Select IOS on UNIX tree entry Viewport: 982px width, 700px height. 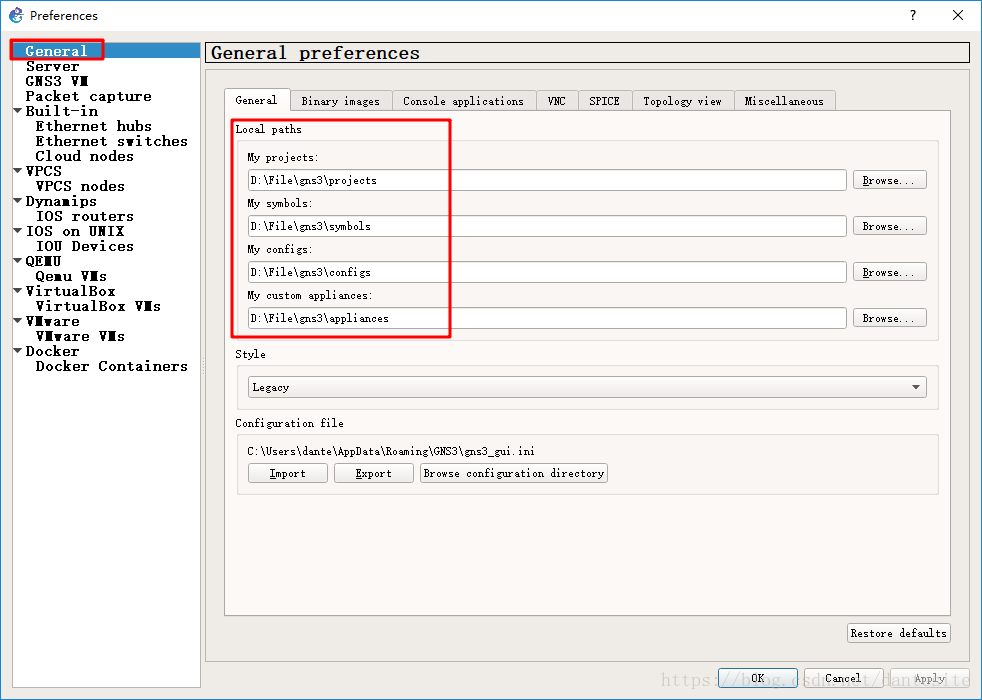point(75,232)
